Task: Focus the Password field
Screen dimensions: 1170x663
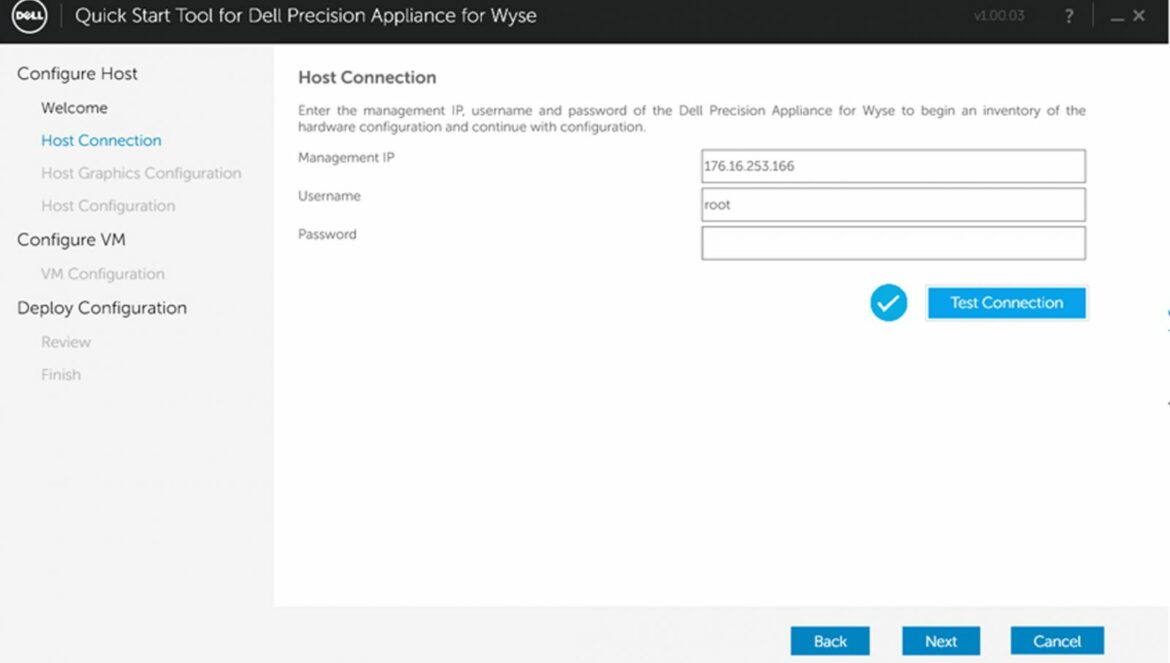Action: coord(893,243)
